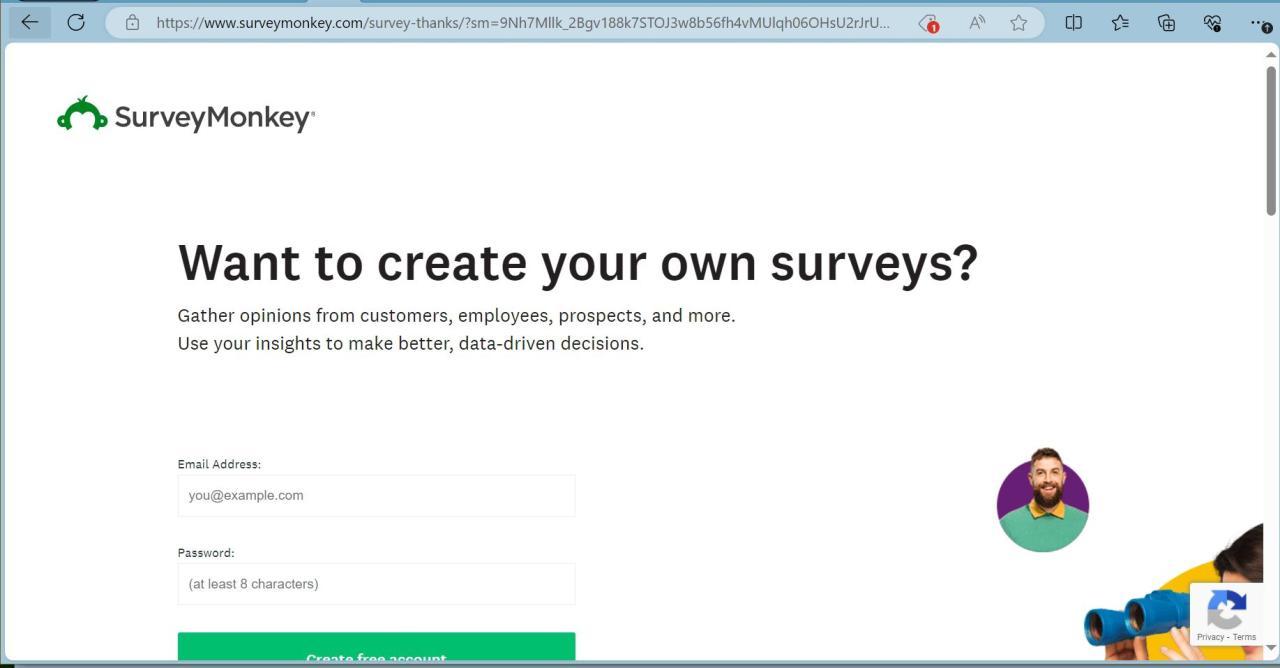This screenshot has height=668, width=1280.
Task: Click the 'Email Address:' label
Action: coord(219,464)
